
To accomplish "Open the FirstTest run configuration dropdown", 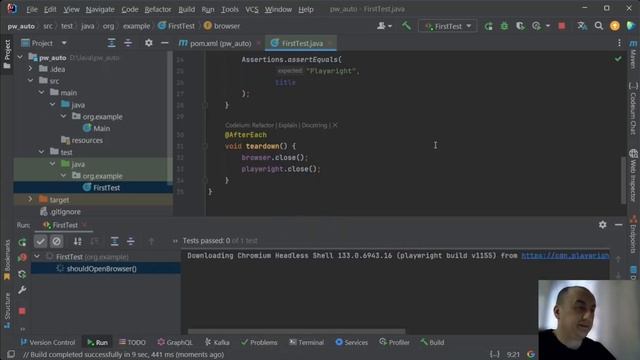I will [x=448, y=26].
